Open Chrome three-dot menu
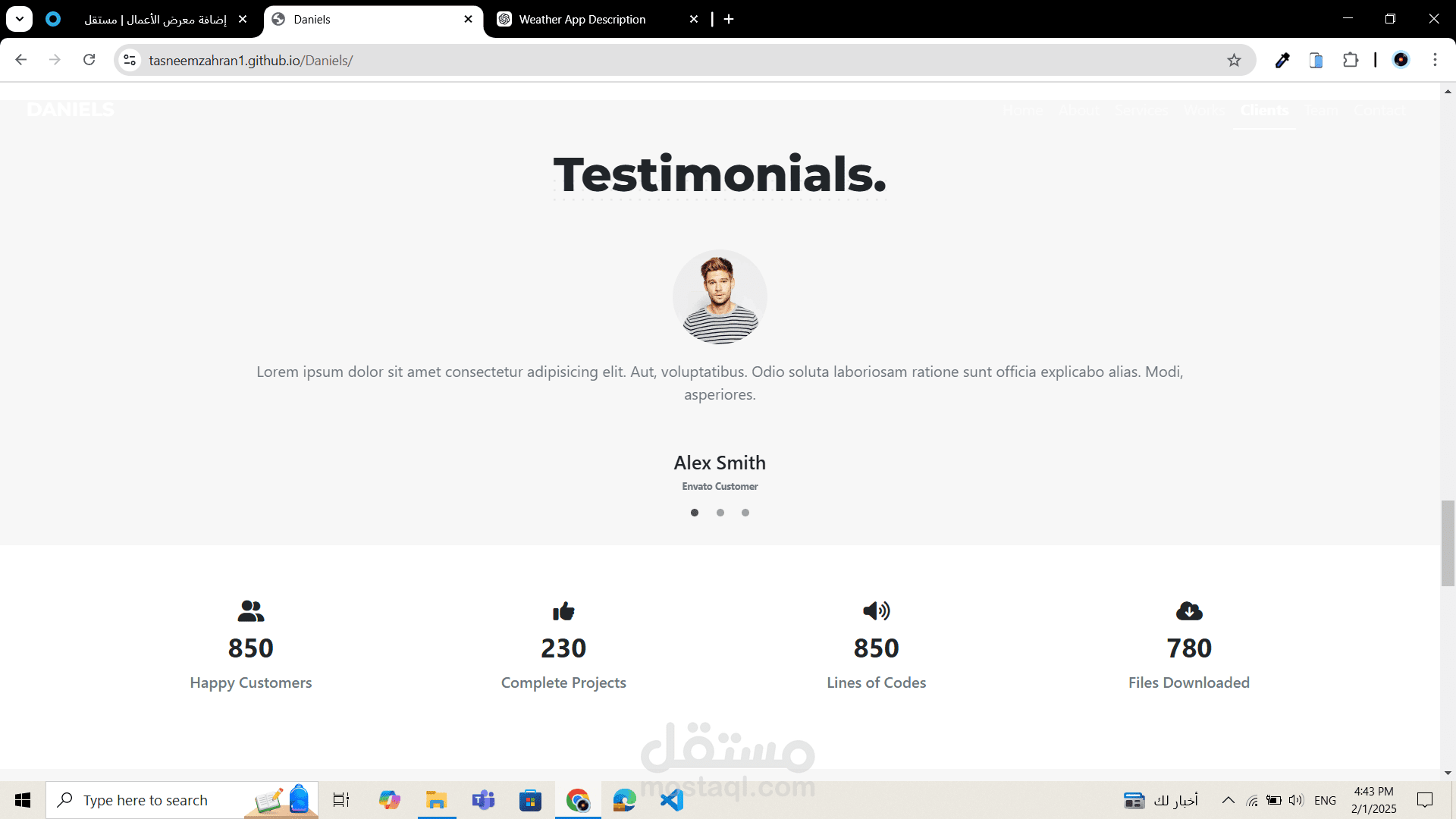Viewport: 1456px width, 819px height. 1435,60
